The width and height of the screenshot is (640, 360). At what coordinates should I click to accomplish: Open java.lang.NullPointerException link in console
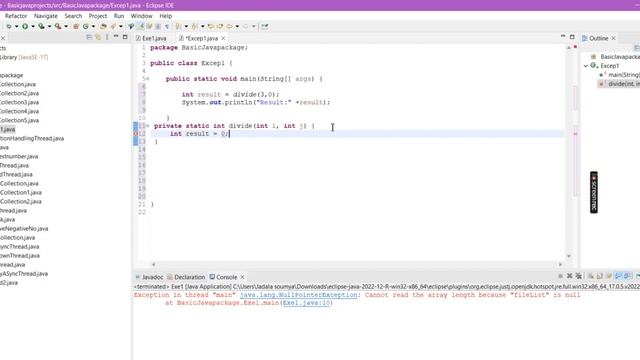tap(298, 295)
